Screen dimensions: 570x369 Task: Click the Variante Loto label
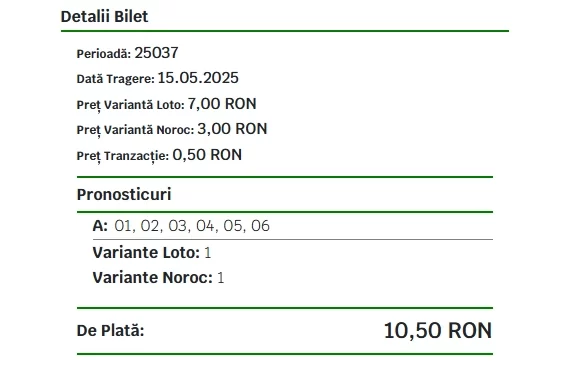click(146, 253)
